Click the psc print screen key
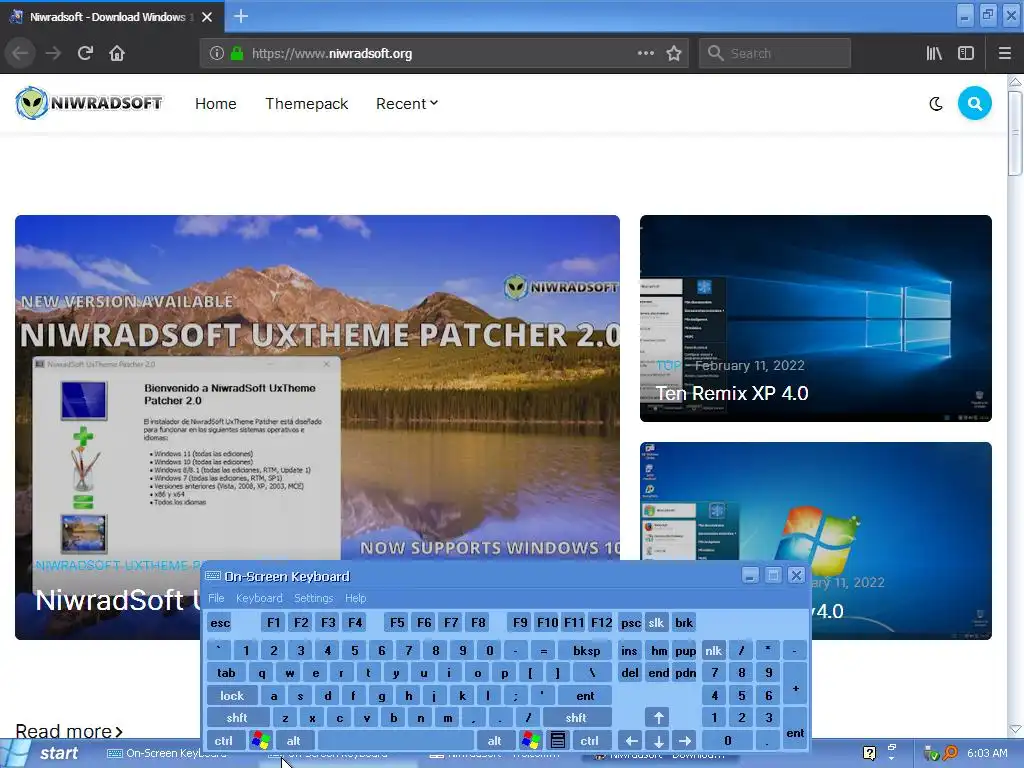 (x=630, y=622)
